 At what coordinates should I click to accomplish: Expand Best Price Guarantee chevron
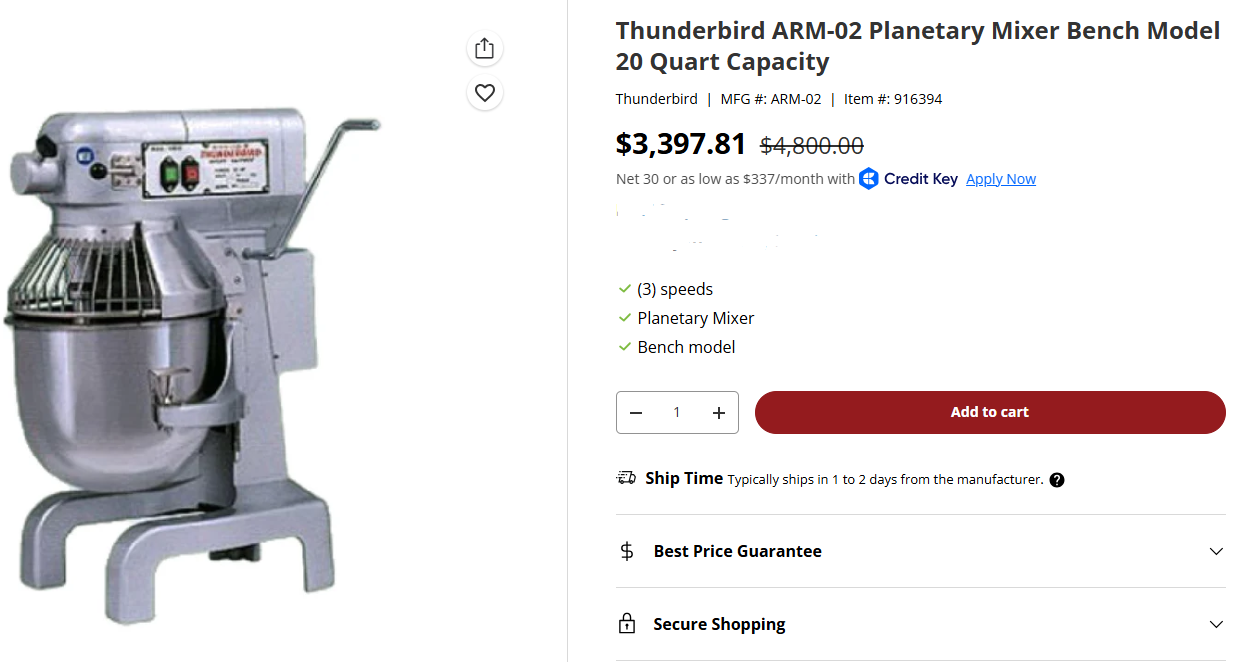click(x=1216, y=551)
